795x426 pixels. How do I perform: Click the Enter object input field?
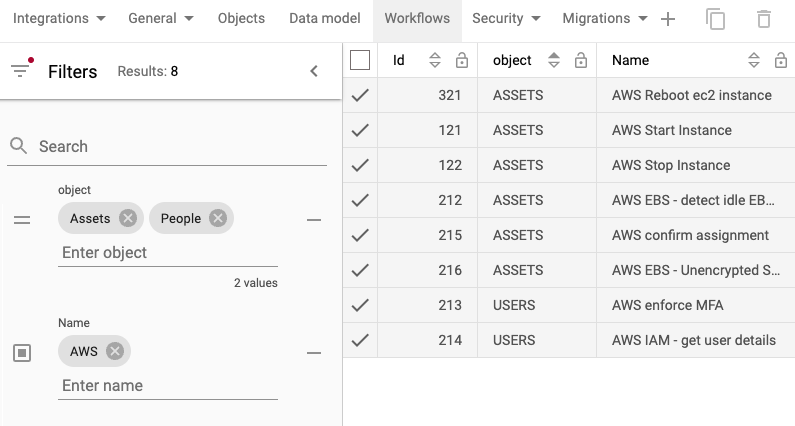tap(168, 253)
